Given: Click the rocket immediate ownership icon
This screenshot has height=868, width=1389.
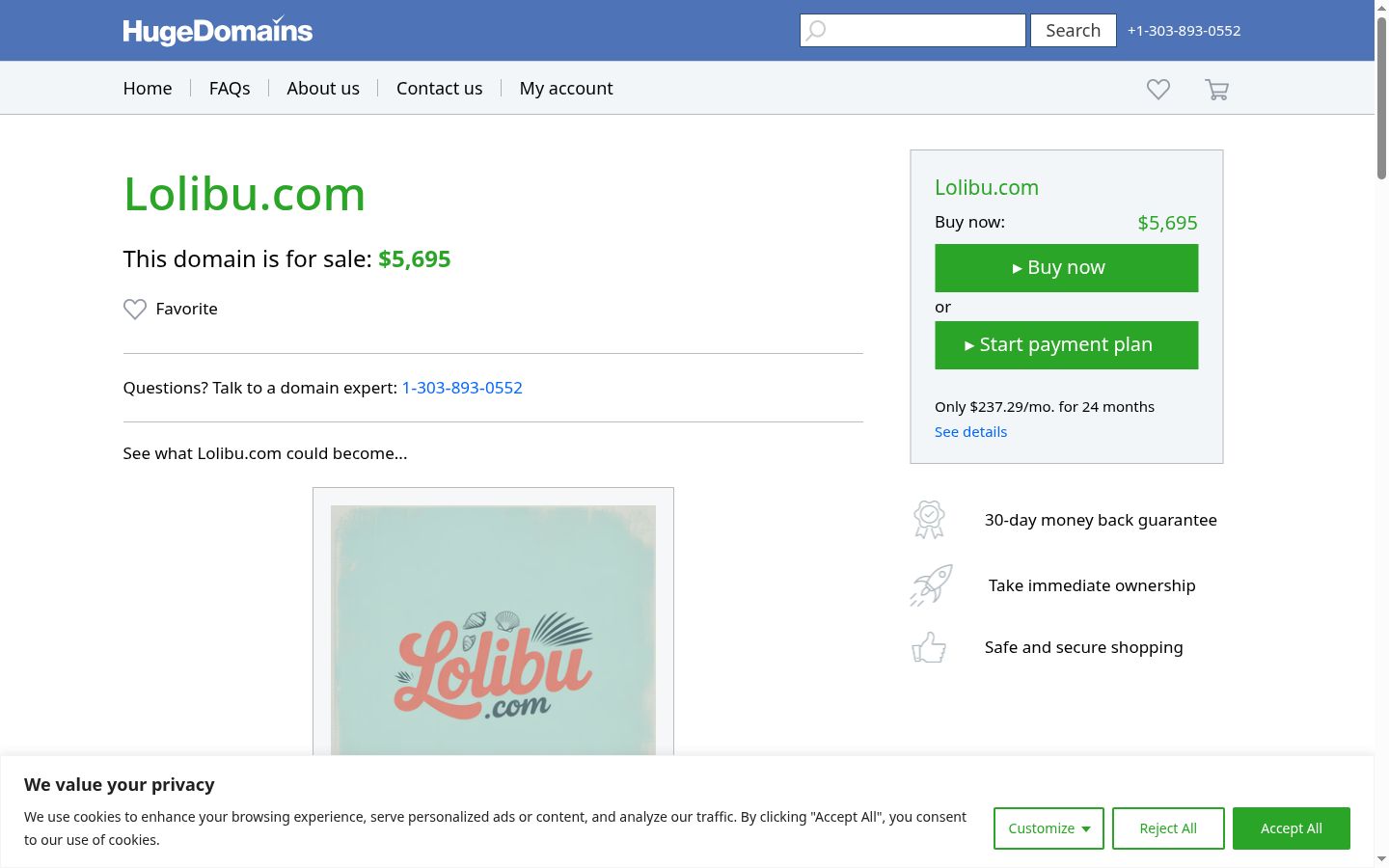Looking at the screenshot, I should pyautogui.click(x=931, y=585).
